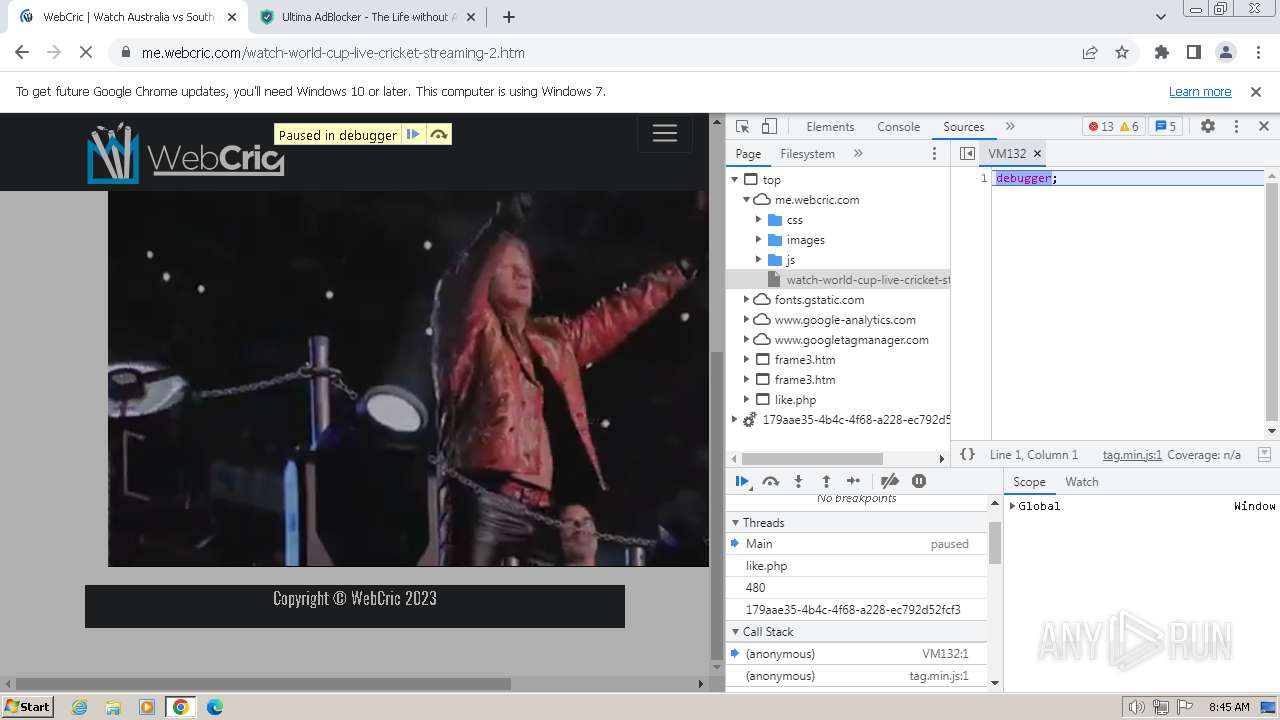This screenshot has height=720, width=1280.
Task: Select the Page navigator tab
Action: click(748, 154)
